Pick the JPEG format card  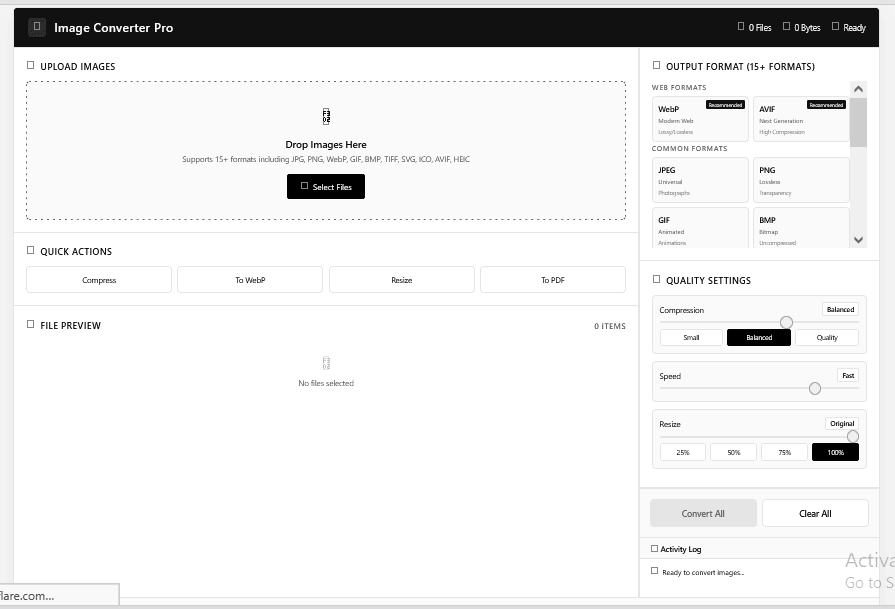tap(700, 180)
